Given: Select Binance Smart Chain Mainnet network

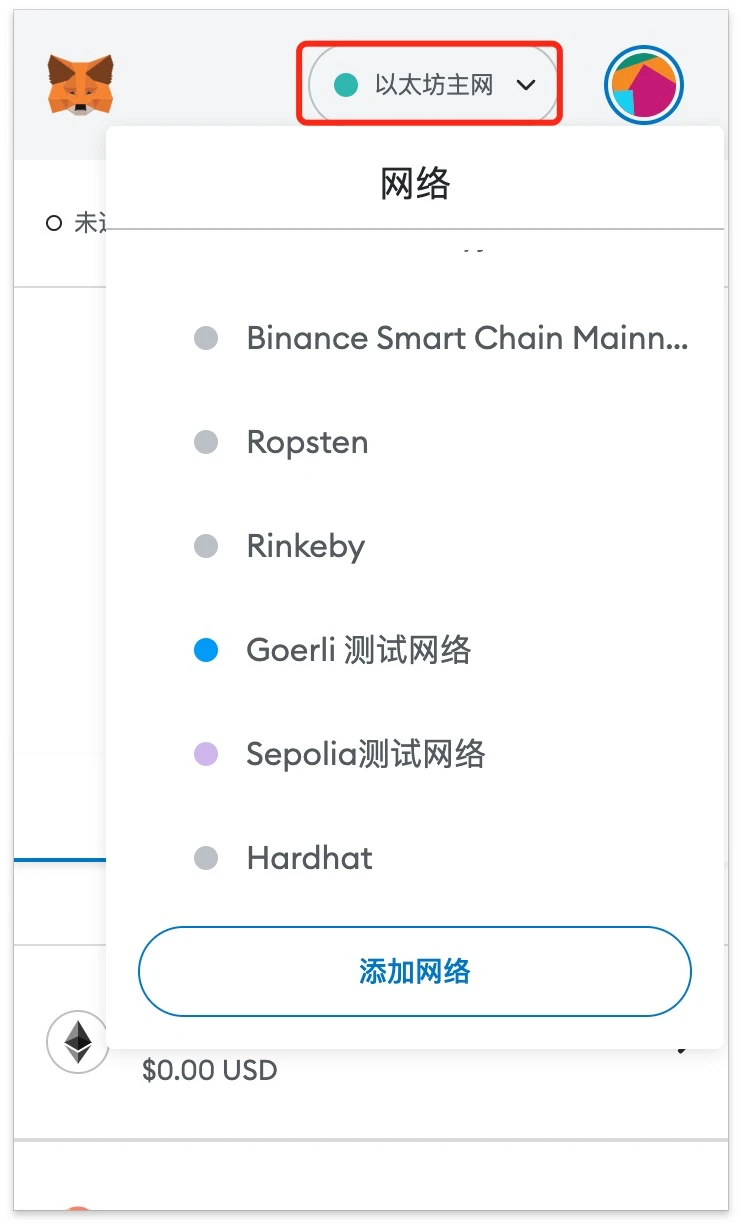Looking at the screenshot, I should pyautogui.click(x=467, y=338).
